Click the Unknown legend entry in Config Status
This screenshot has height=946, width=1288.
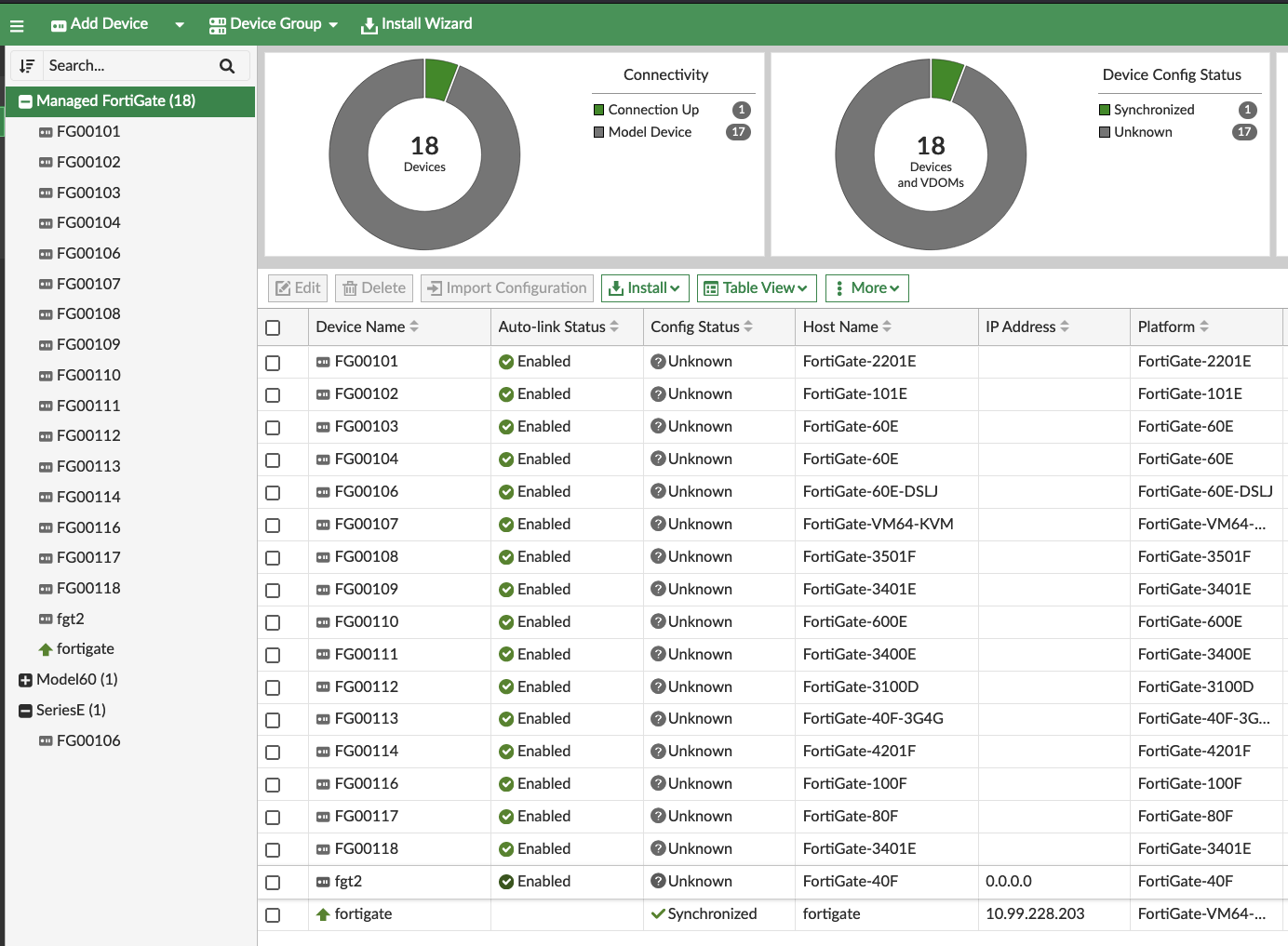point(1143,132)
